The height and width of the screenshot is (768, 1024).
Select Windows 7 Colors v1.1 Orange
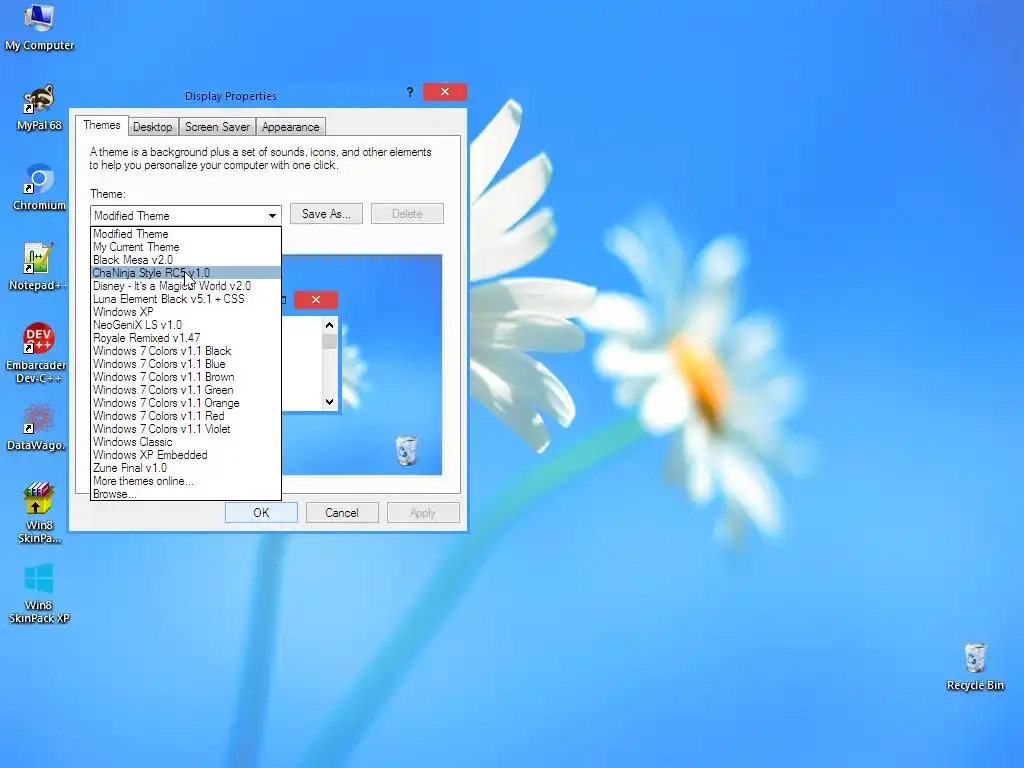tap(186, 404)
